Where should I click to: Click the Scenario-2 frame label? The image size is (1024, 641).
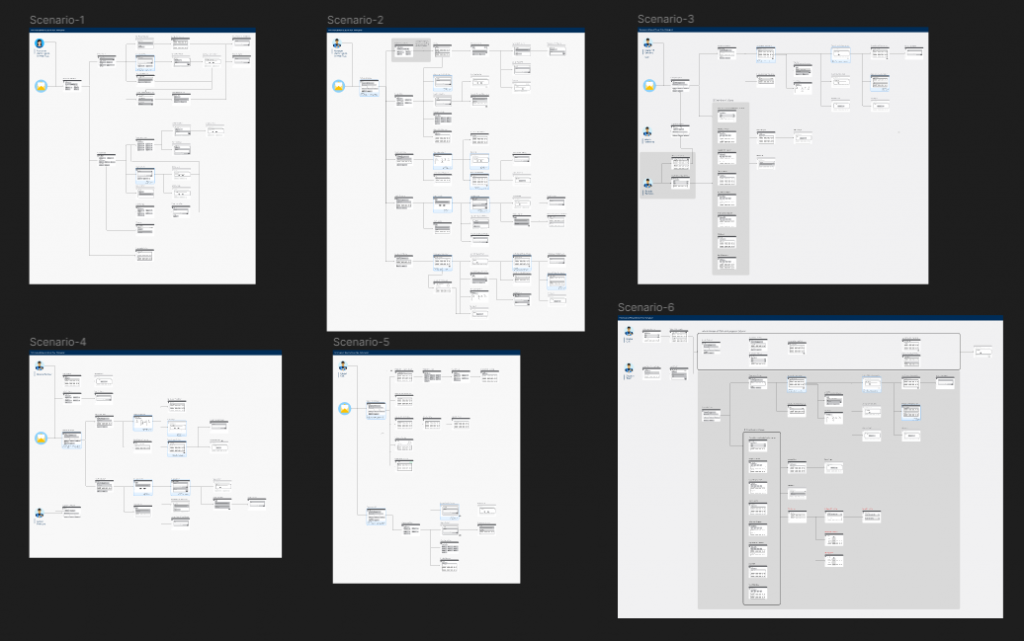coord(355,20)
